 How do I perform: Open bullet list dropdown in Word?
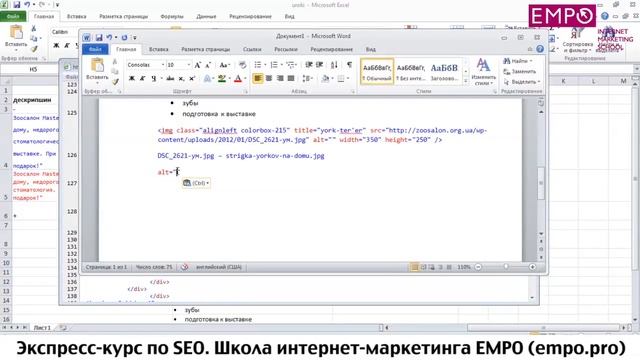point(265,65)
